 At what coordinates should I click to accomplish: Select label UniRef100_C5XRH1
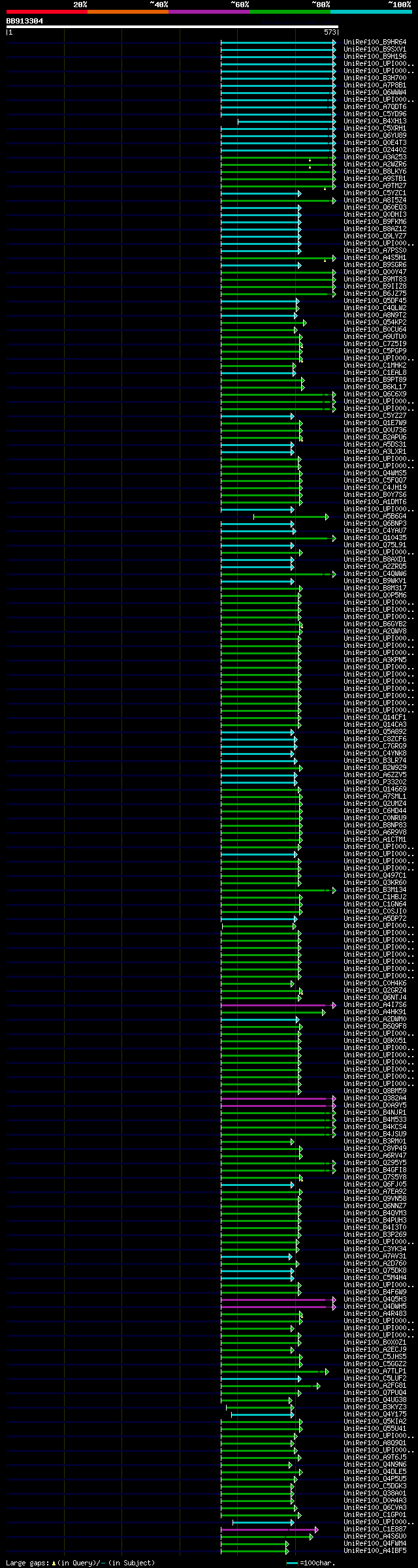tap(375, 129)
